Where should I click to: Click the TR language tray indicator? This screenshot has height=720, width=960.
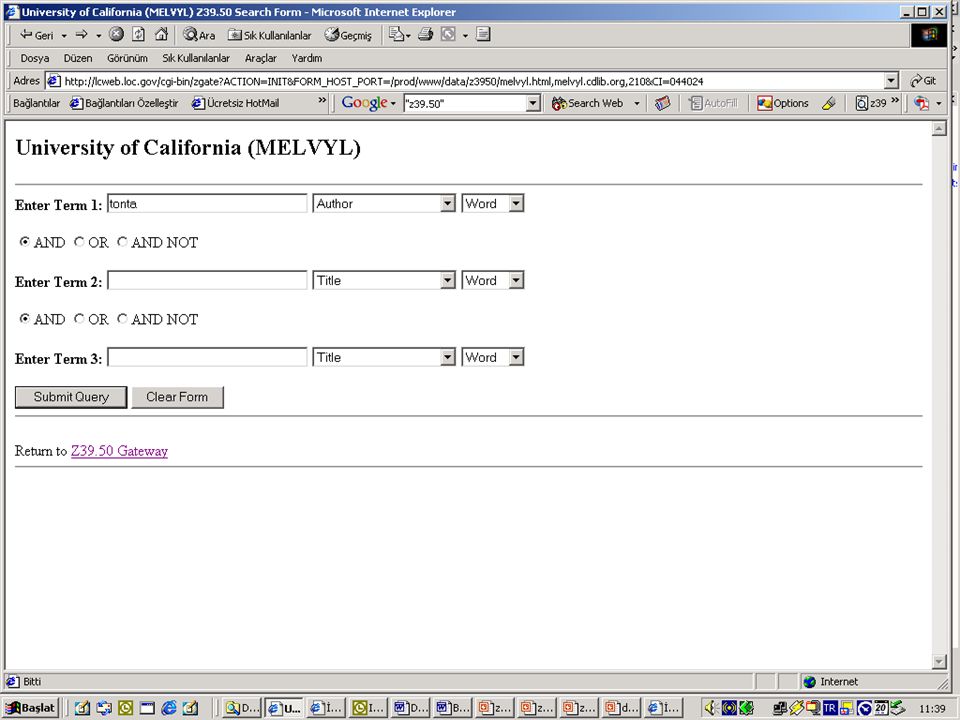click(829, 708)
